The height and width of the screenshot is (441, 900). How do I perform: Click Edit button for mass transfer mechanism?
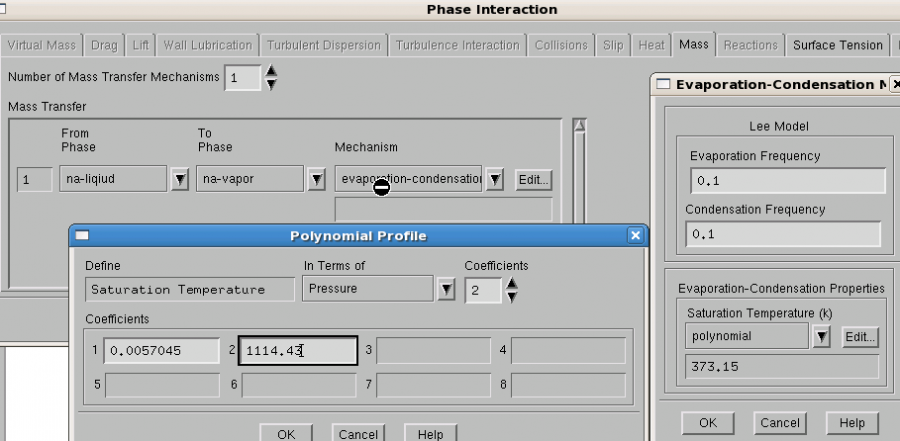(533, 180)
